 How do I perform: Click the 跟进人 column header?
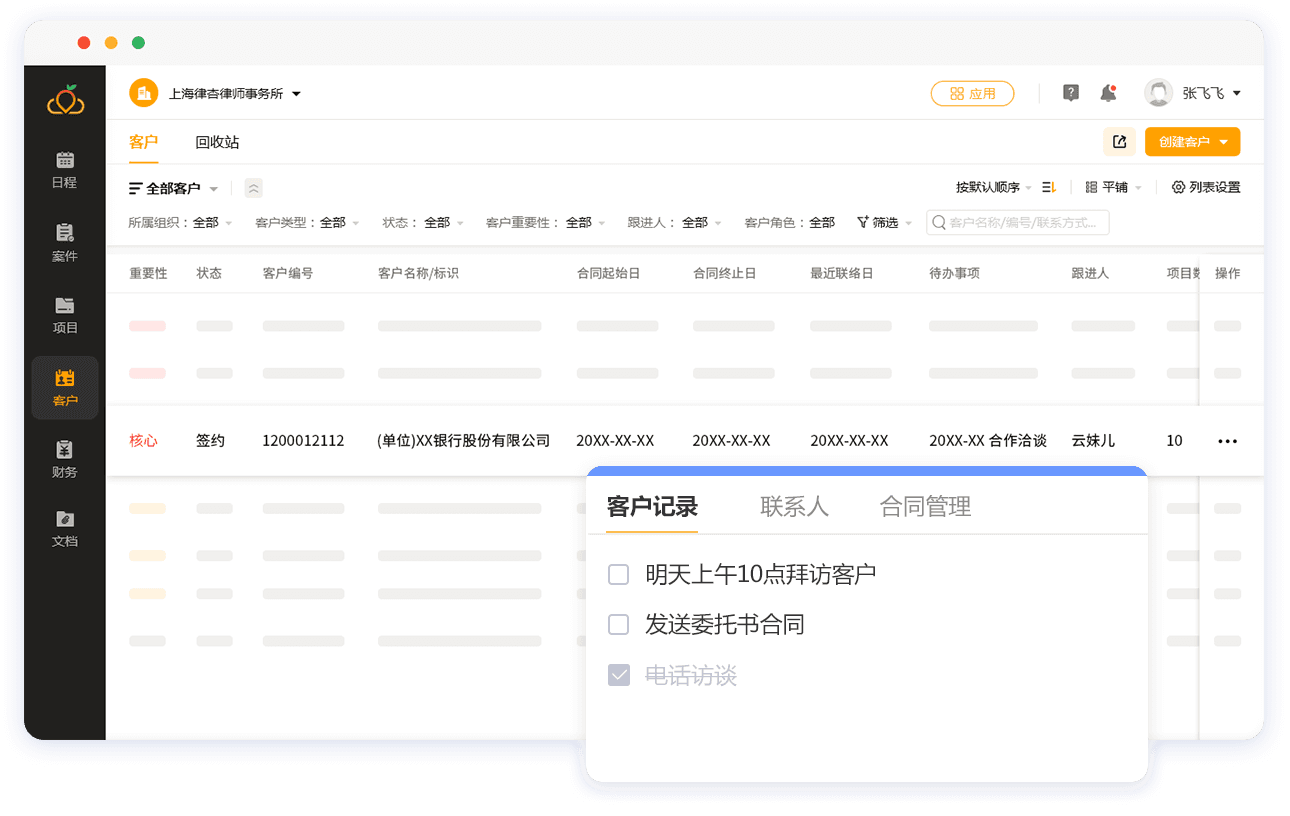pyautogui.click(x=1090, y=273)
